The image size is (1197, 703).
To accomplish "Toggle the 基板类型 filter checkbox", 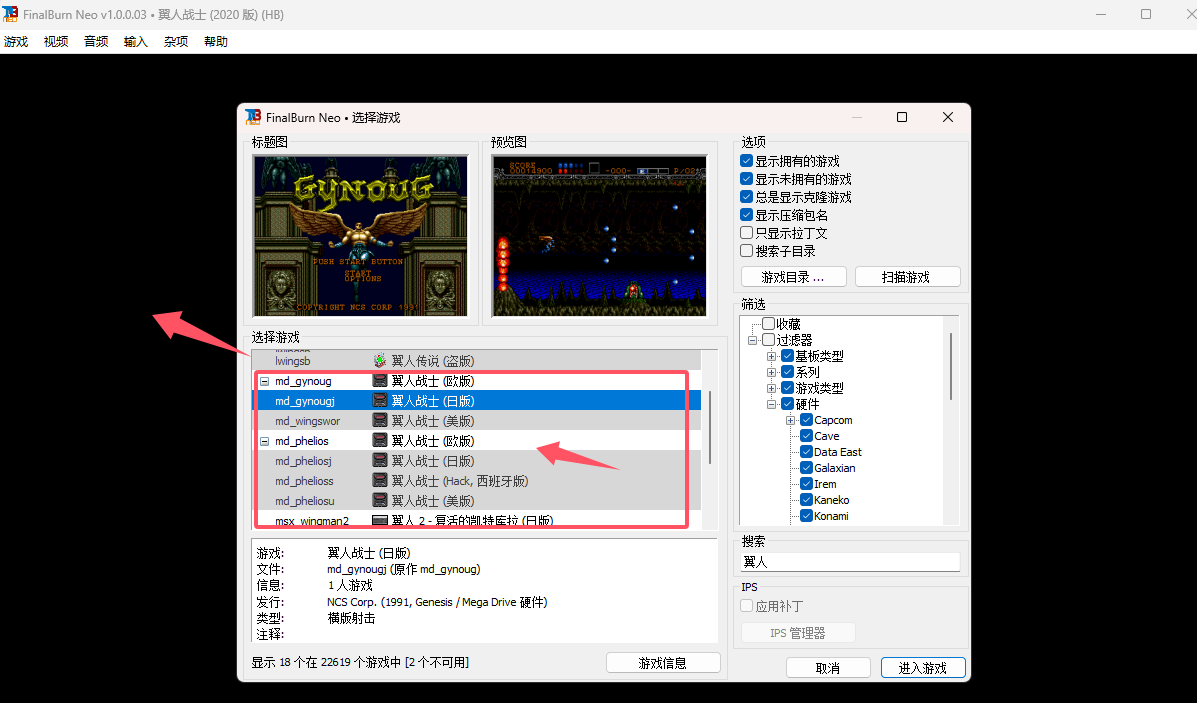I will 787,356.
